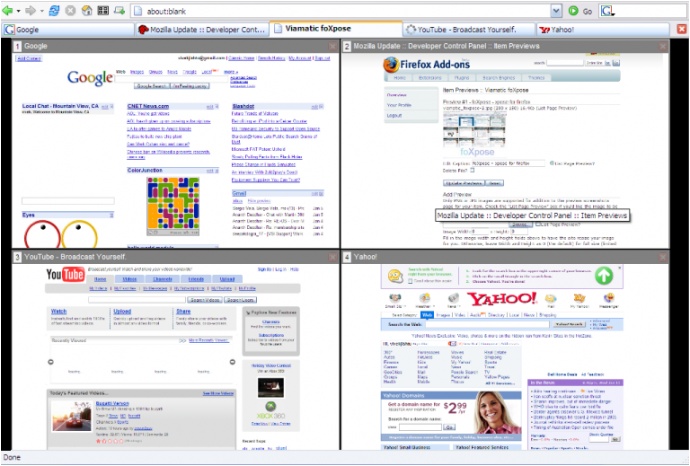Click the YouTube logo in preview 3

[x=65, y=275]
